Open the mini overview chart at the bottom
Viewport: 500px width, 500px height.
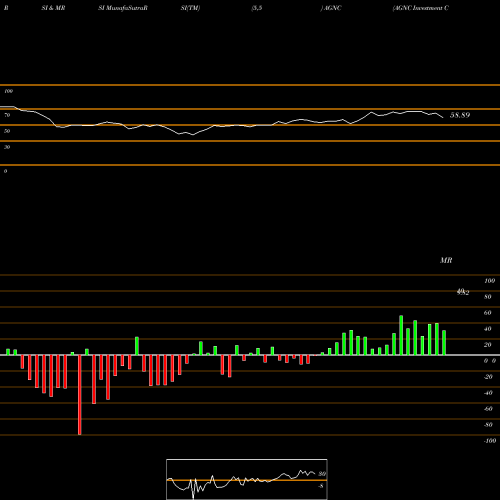click(247, 479)
